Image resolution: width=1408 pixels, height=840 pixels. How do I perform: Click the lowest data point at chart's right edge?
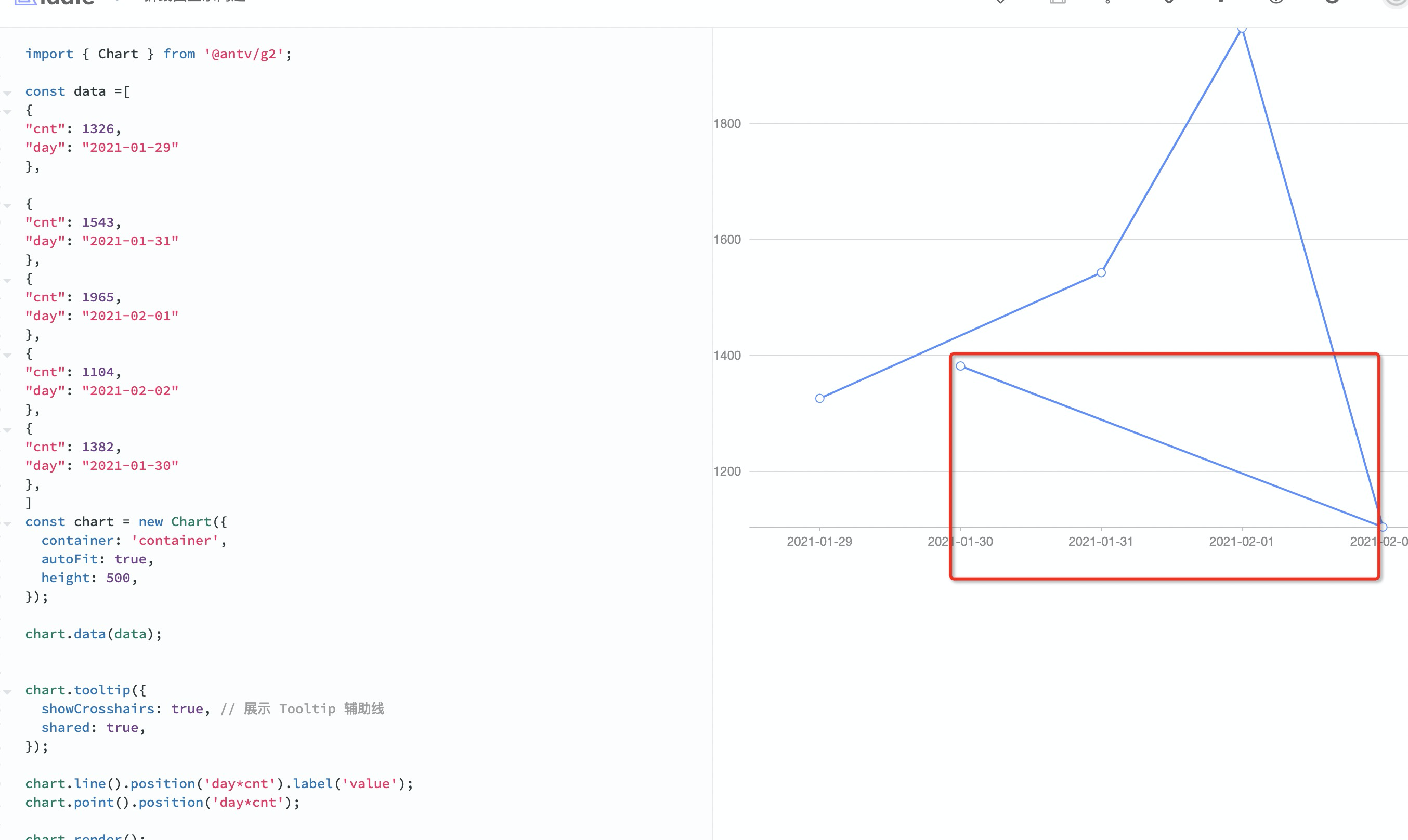[1382, 527]
